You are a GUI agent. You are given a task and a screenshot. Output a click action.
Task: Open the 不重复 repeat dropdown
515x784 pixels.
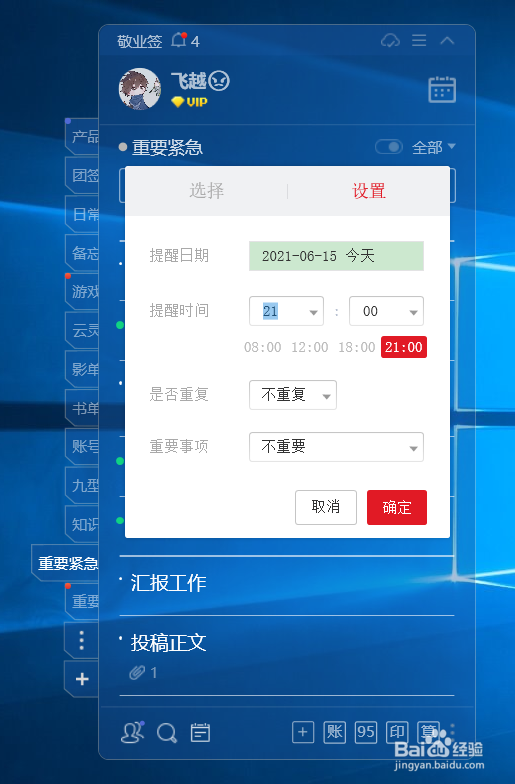tap(292, 395)
